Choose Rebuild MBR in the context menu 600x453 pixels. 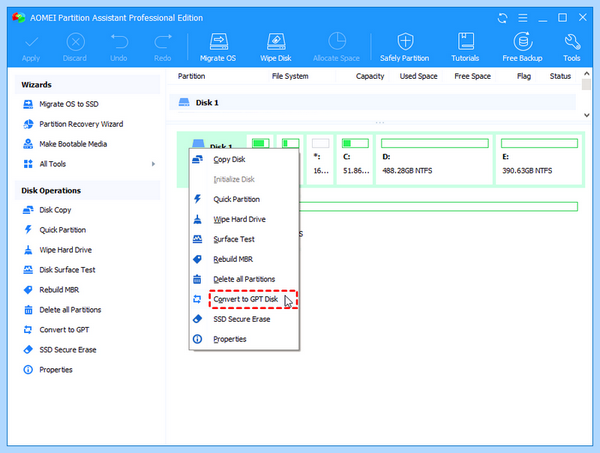tap(244, 259)
